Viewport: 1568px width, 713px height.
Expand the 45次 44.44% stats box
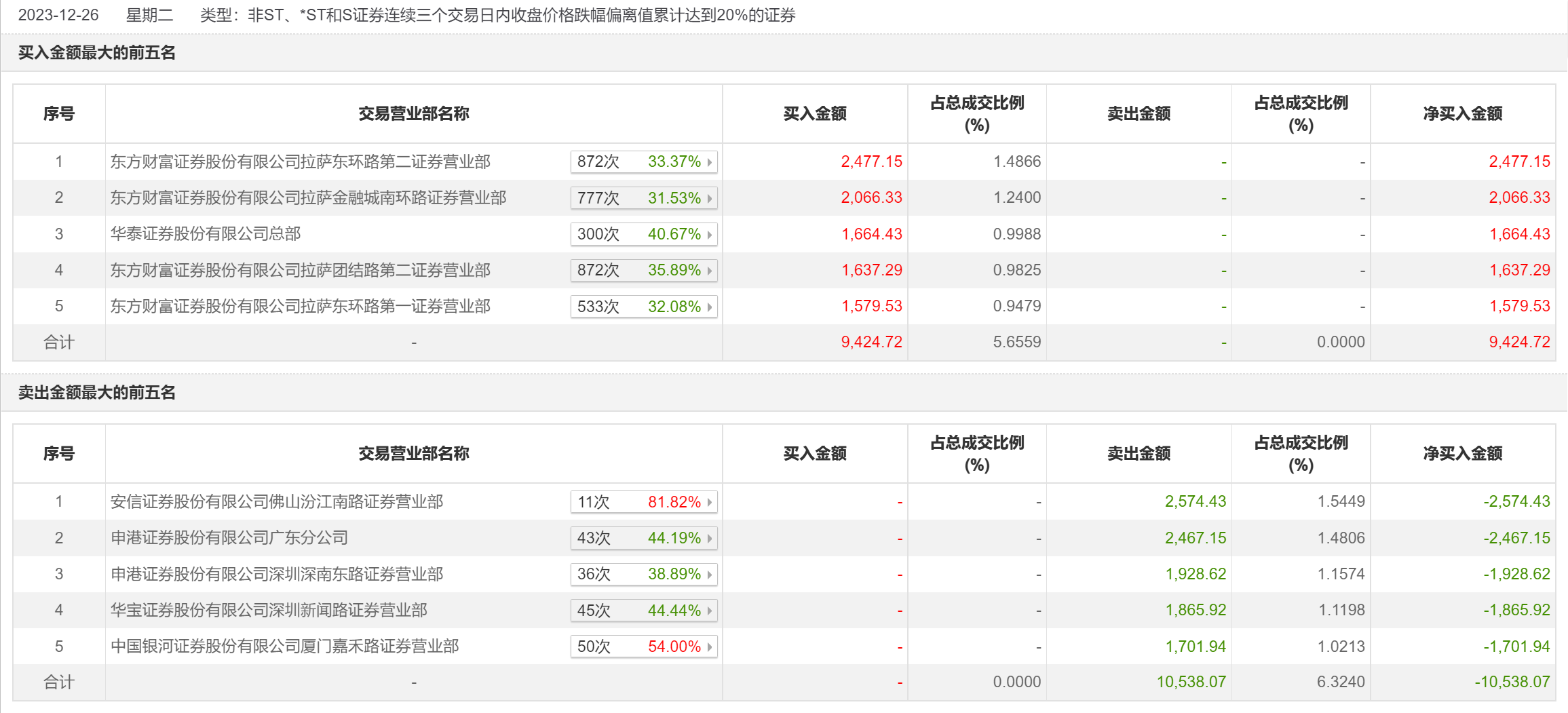tap(644, 611)
